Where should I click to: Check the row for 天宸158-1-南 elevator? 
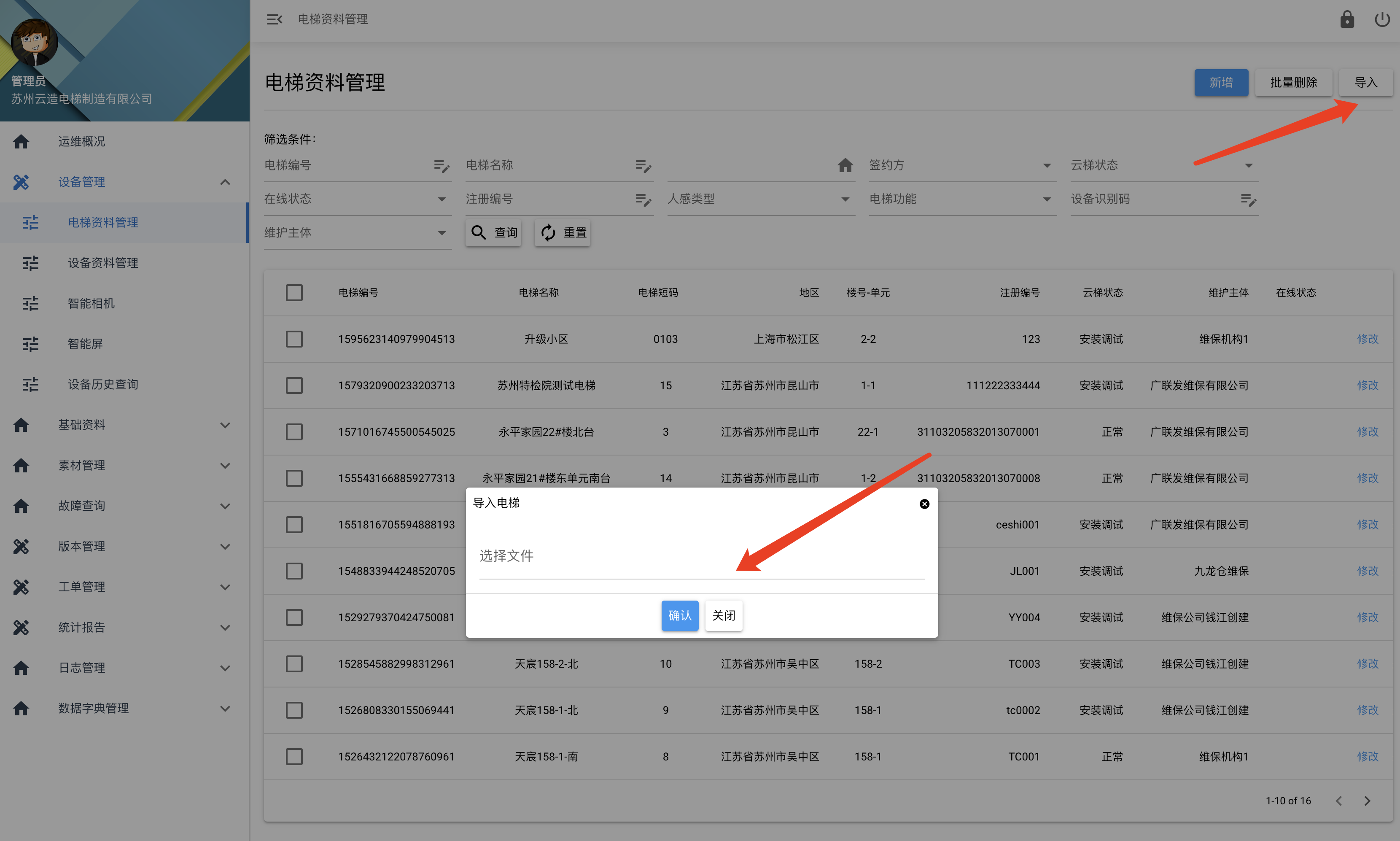pyautogui.click(x=294, y=757)
